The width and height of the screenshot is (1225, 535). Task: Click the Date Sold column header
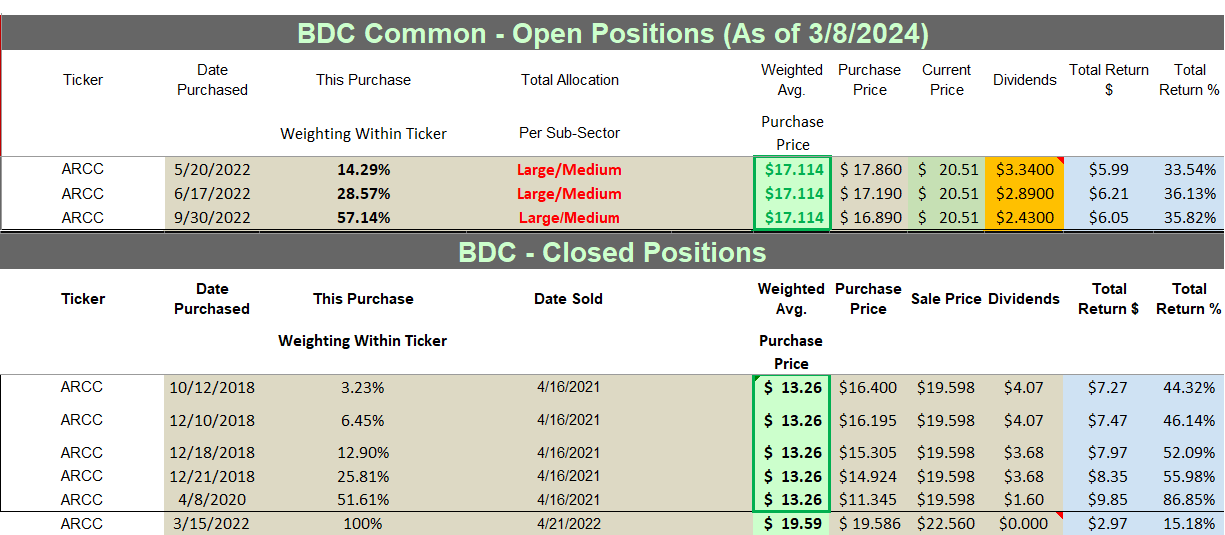568,298
